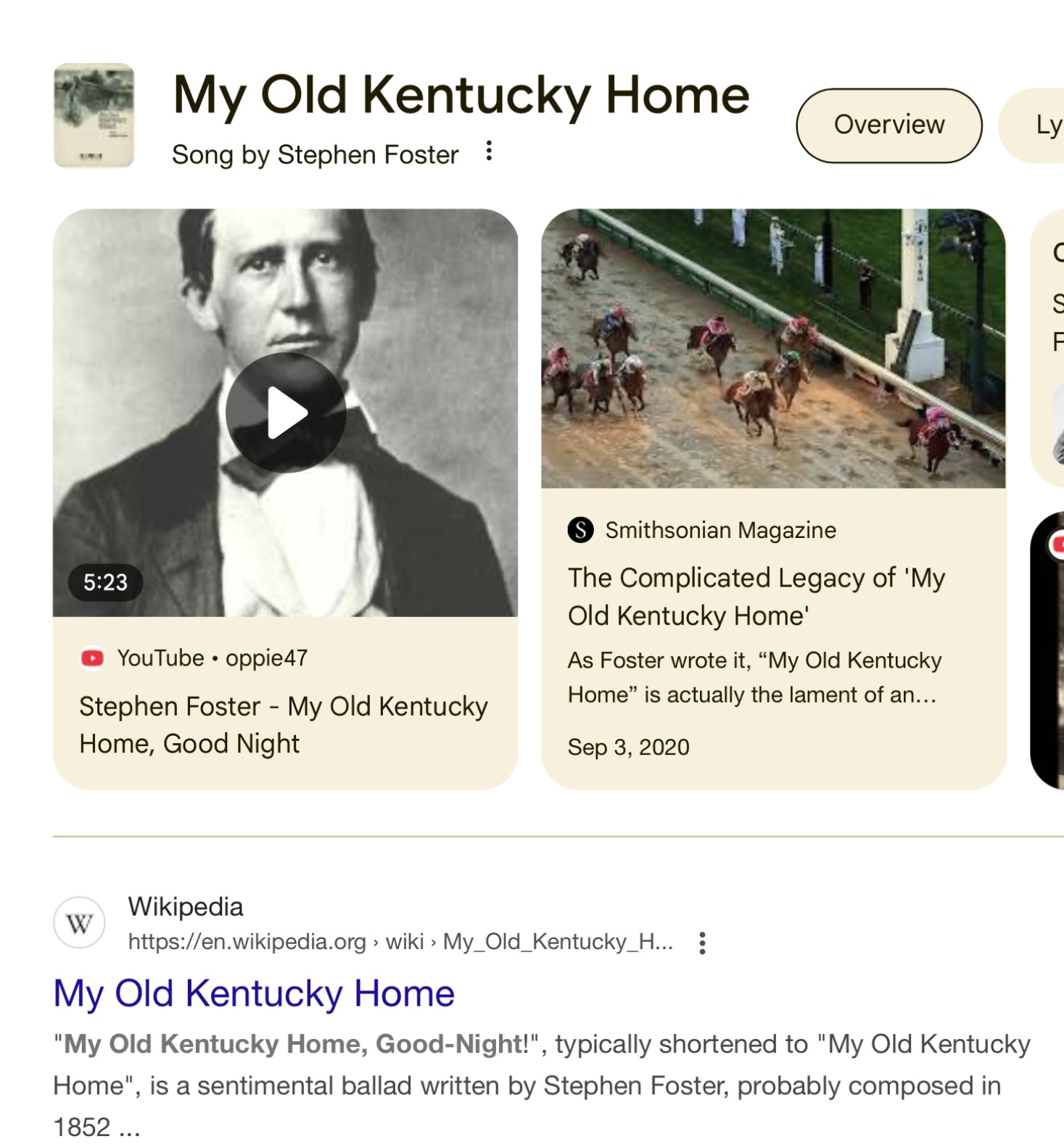
Task: Play the Stephen Foster YouTube video
Action: tap(286, 413)
